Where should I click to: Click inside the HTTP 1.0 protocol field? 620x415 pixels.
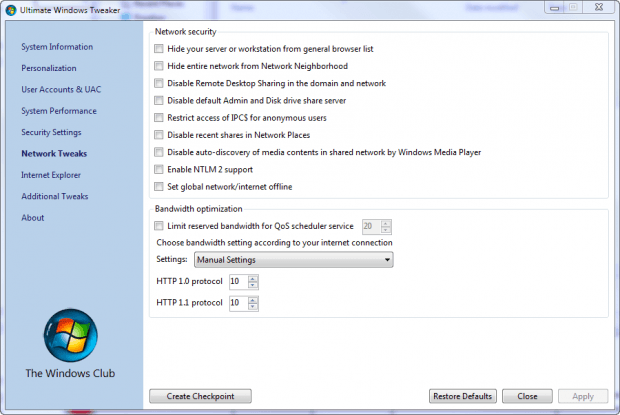point(239,281)
